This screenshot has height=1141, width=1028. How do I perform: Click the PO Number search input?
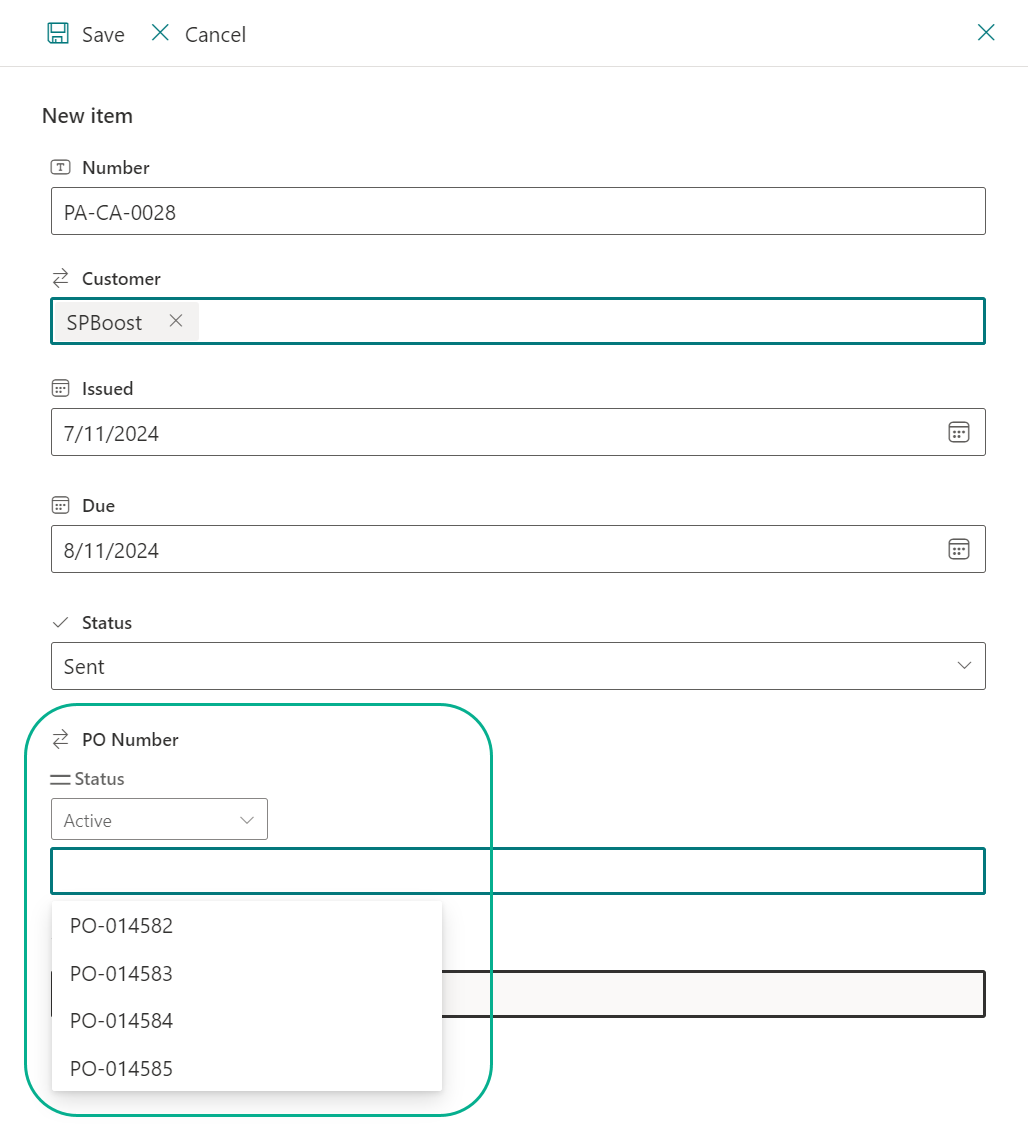pyautogui.click(x=518, y=871)
